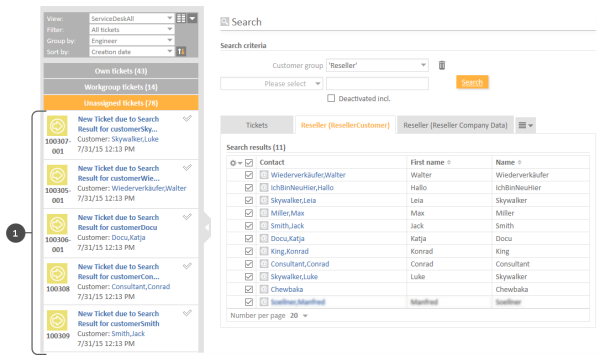
Task: Switch to the Tickets tab
Action: (x=257, y=125)
